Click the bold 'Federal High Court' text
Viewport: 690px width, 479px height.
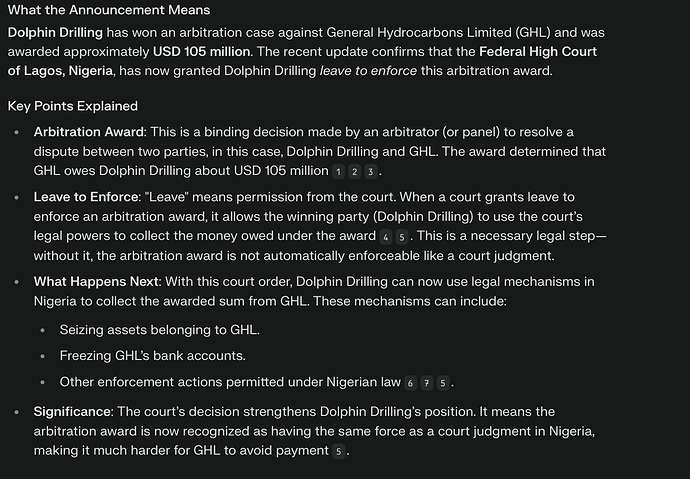[x=538, y=51]
